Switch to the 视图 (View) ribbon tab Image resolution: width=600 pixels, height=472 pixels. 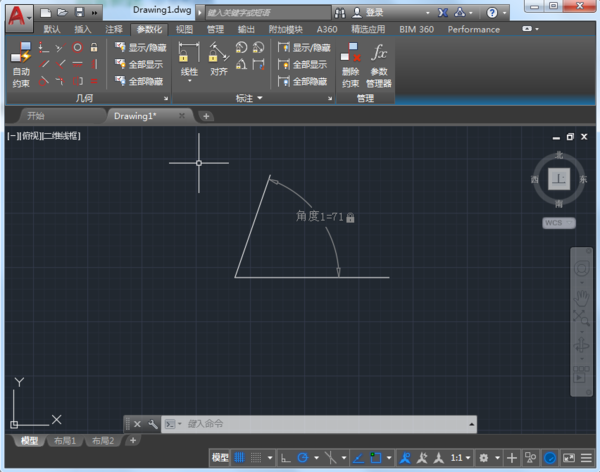[185, 30]
